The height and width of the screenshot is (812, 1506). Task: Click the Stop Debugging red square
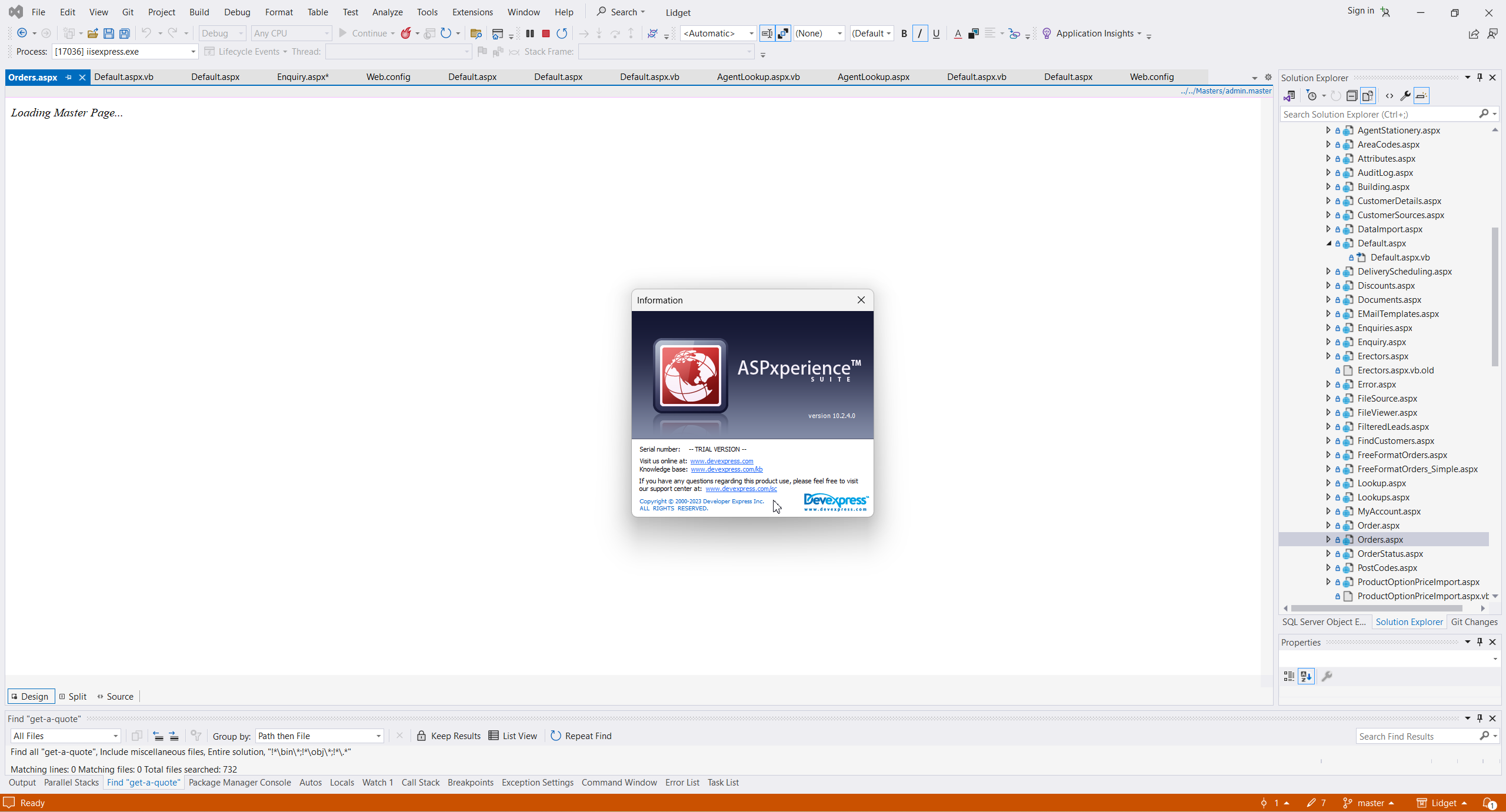[545, 34]
